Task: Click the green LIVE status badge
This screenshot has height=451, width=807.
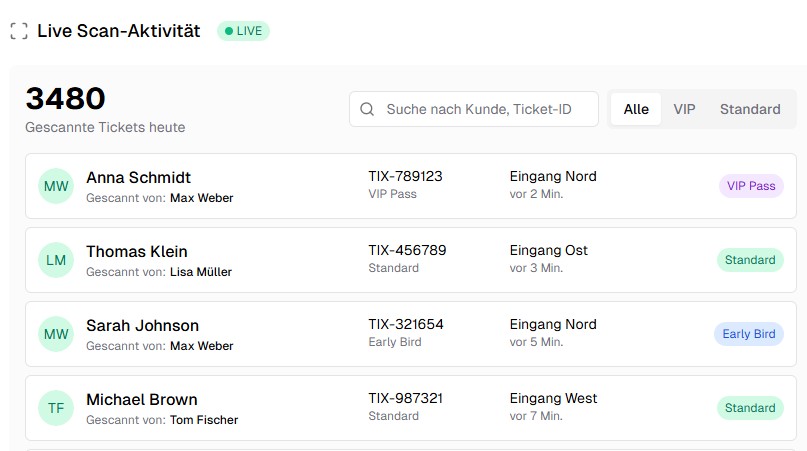Action: (243, 31)
